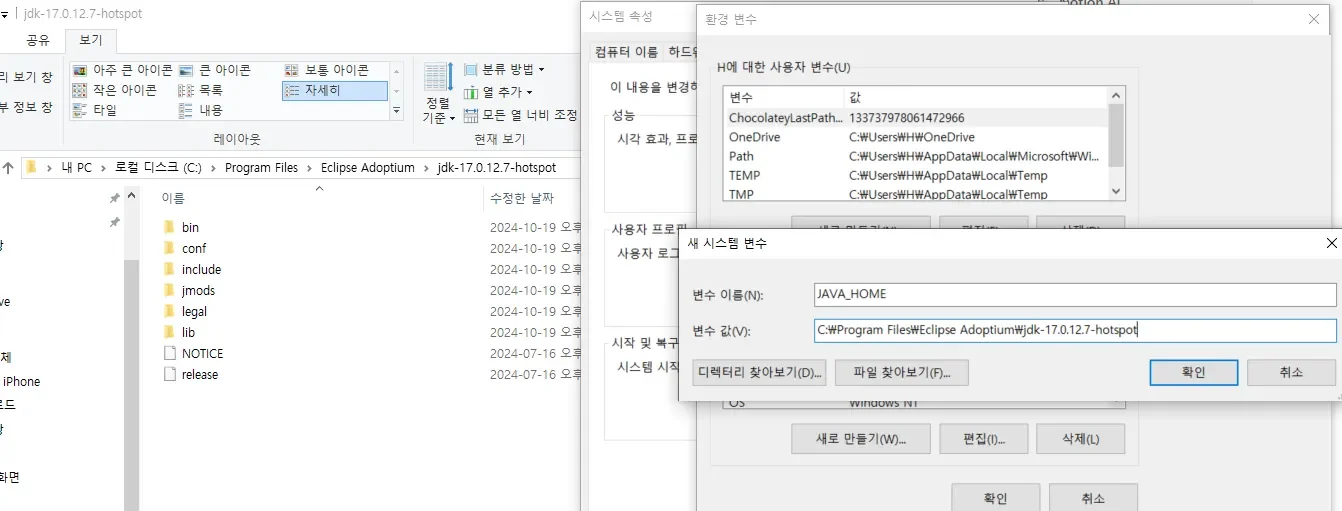
Task: Confirm new system variable with 확인
Action: point(1194,373)
